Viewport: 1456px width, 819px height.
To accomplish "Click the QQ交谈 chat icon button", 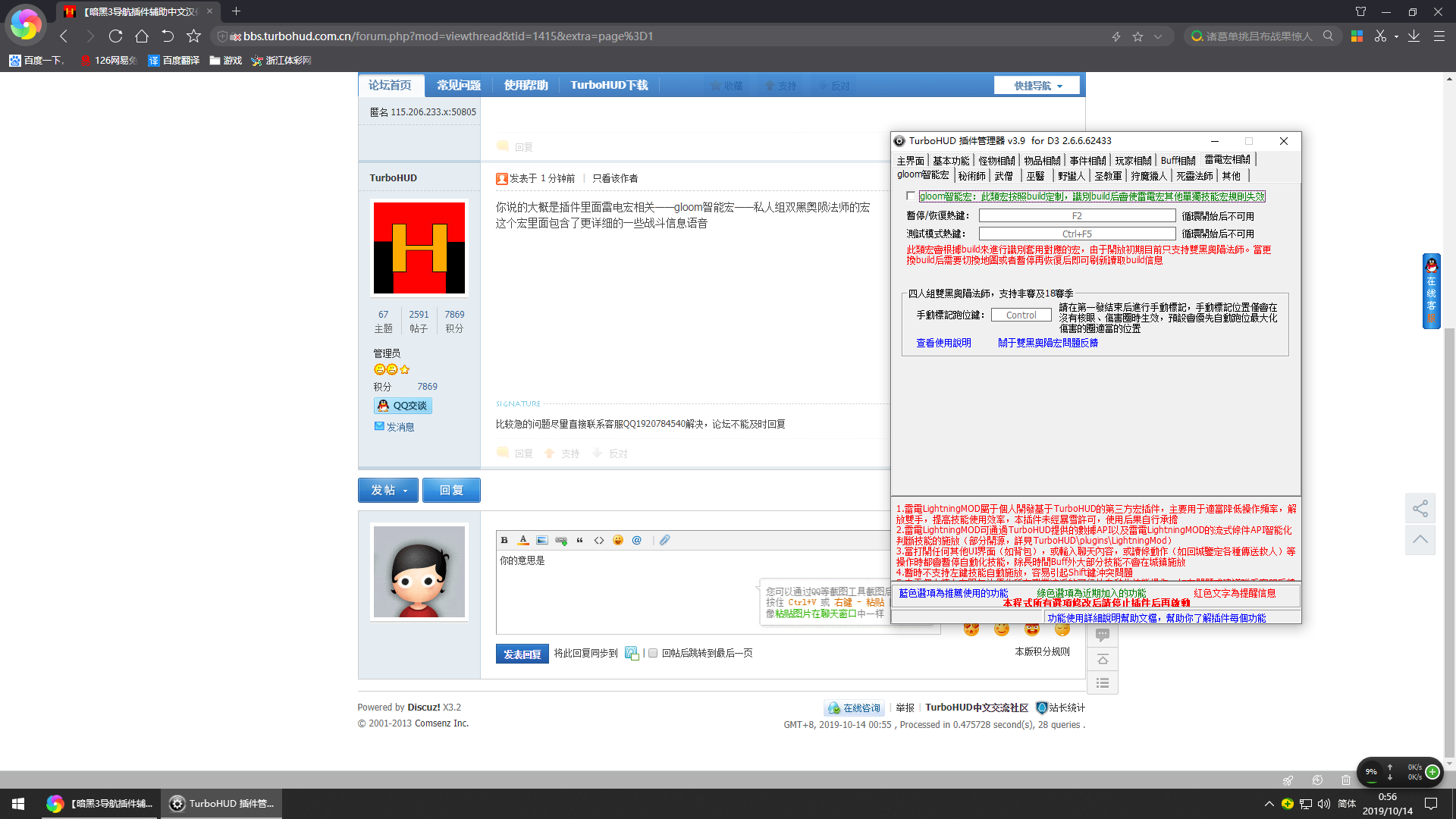I will 403,406.
